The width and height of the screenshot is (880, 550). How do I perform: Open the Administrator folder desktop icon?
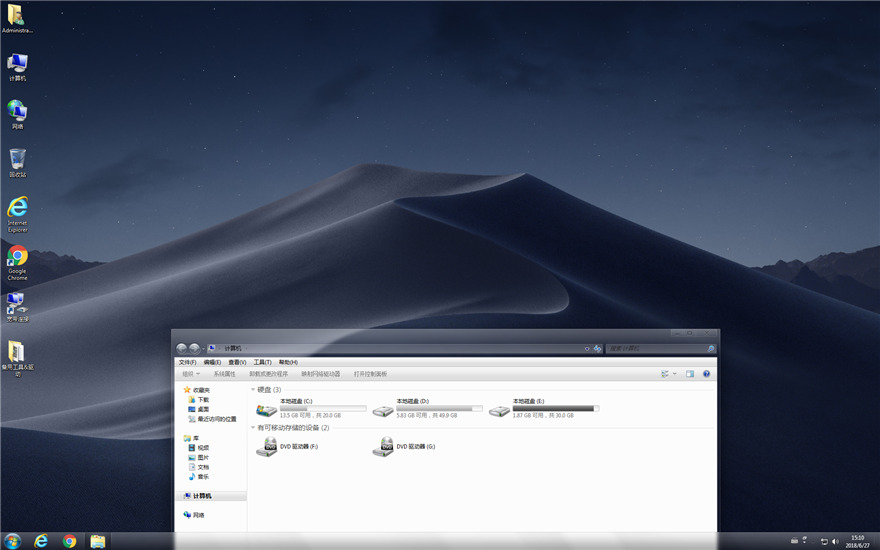coord(17,19)
